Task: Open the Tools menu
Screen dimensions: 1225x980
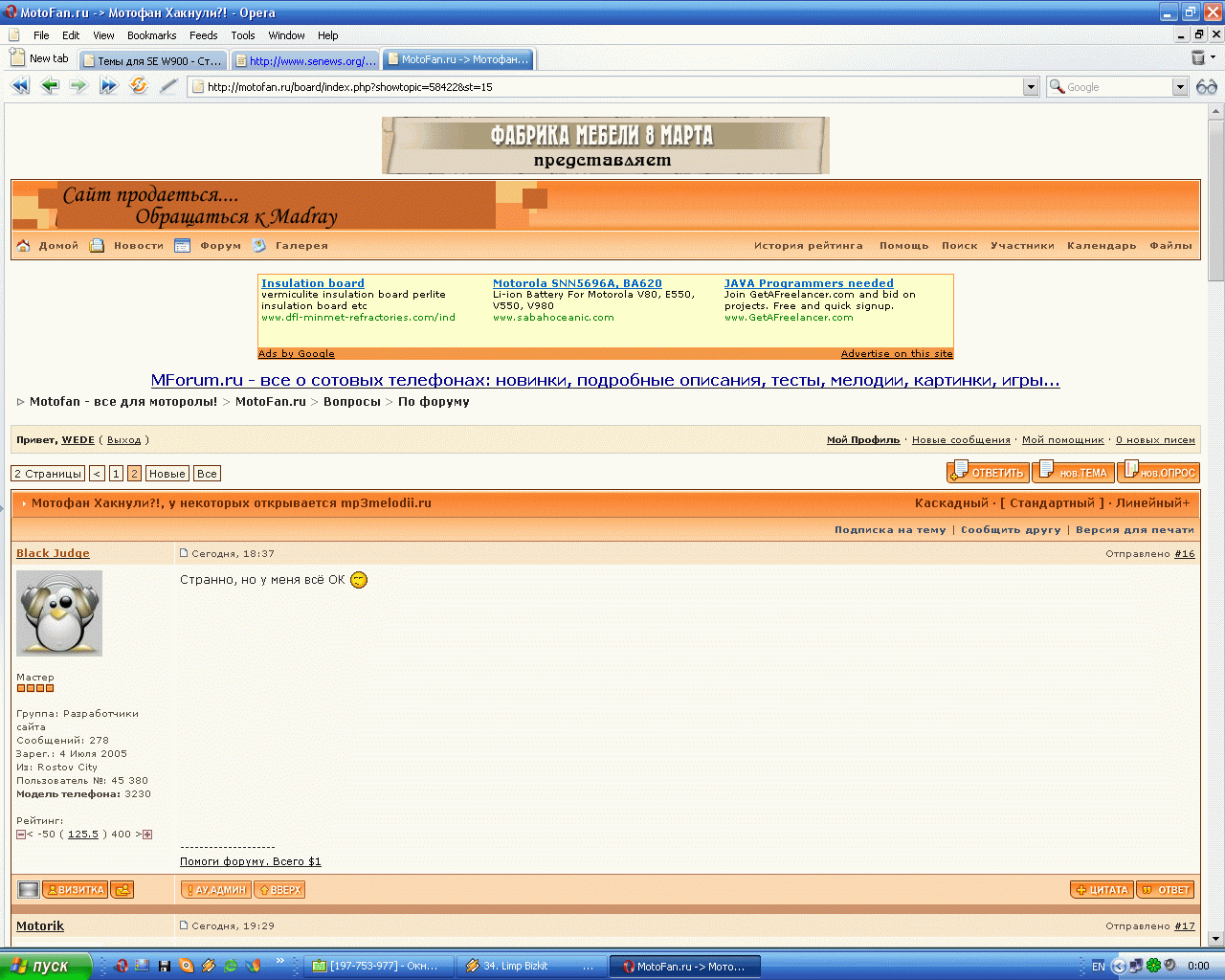Action: 243,35
